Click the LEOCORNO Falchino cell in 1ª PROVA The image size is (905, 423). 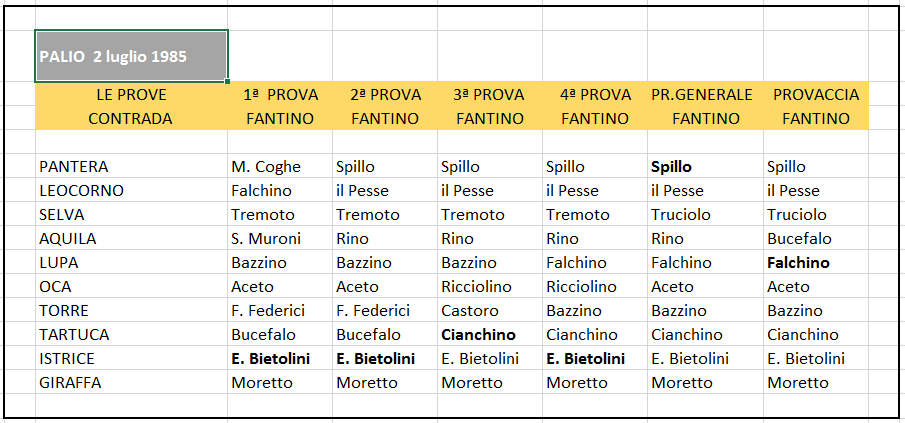point(280,190)
